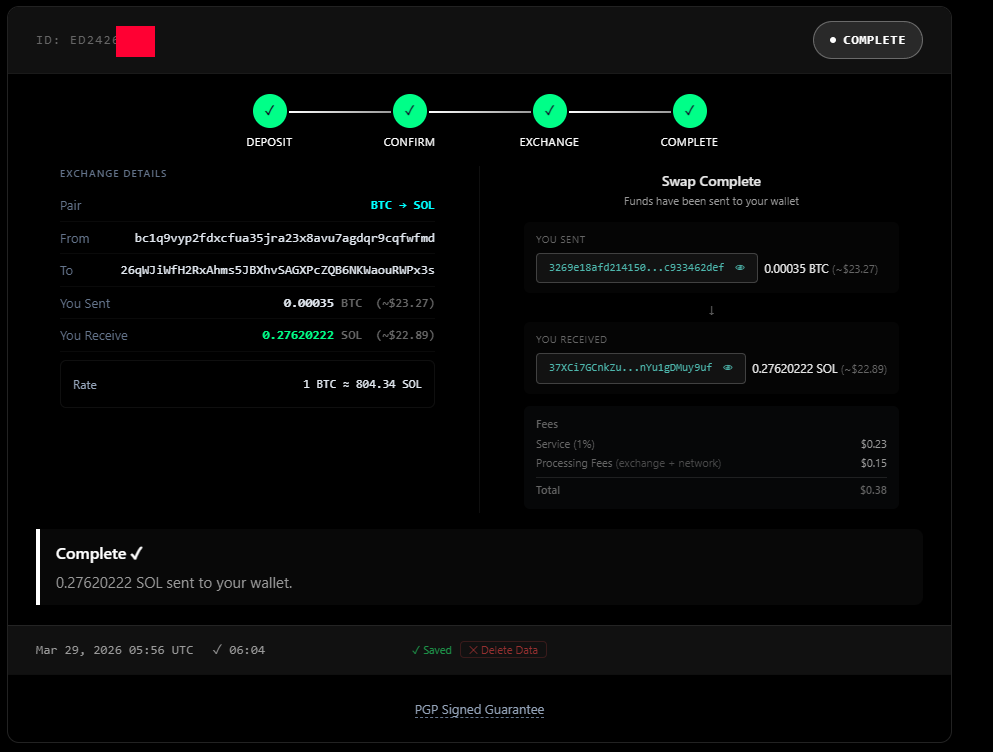The image size is (993, 752).
Task: Click the completion time 06:04
Action: pyautogui.click(x=246, y=650)
